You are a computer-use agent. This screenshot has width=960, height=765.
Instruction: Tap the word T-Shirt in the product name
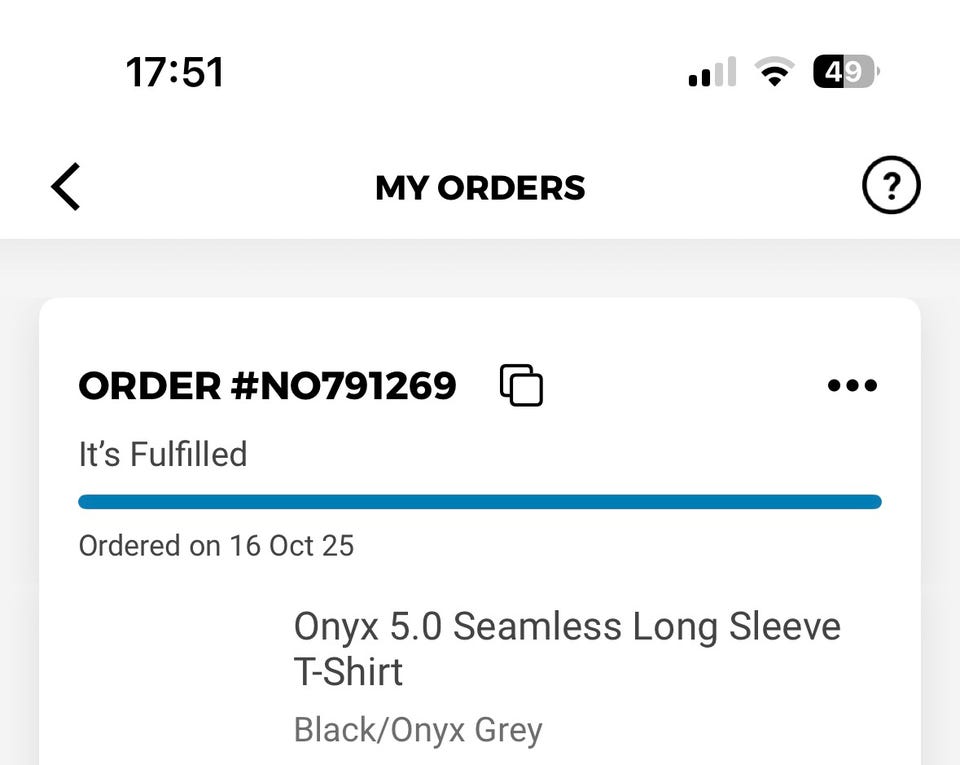point(348,672)
